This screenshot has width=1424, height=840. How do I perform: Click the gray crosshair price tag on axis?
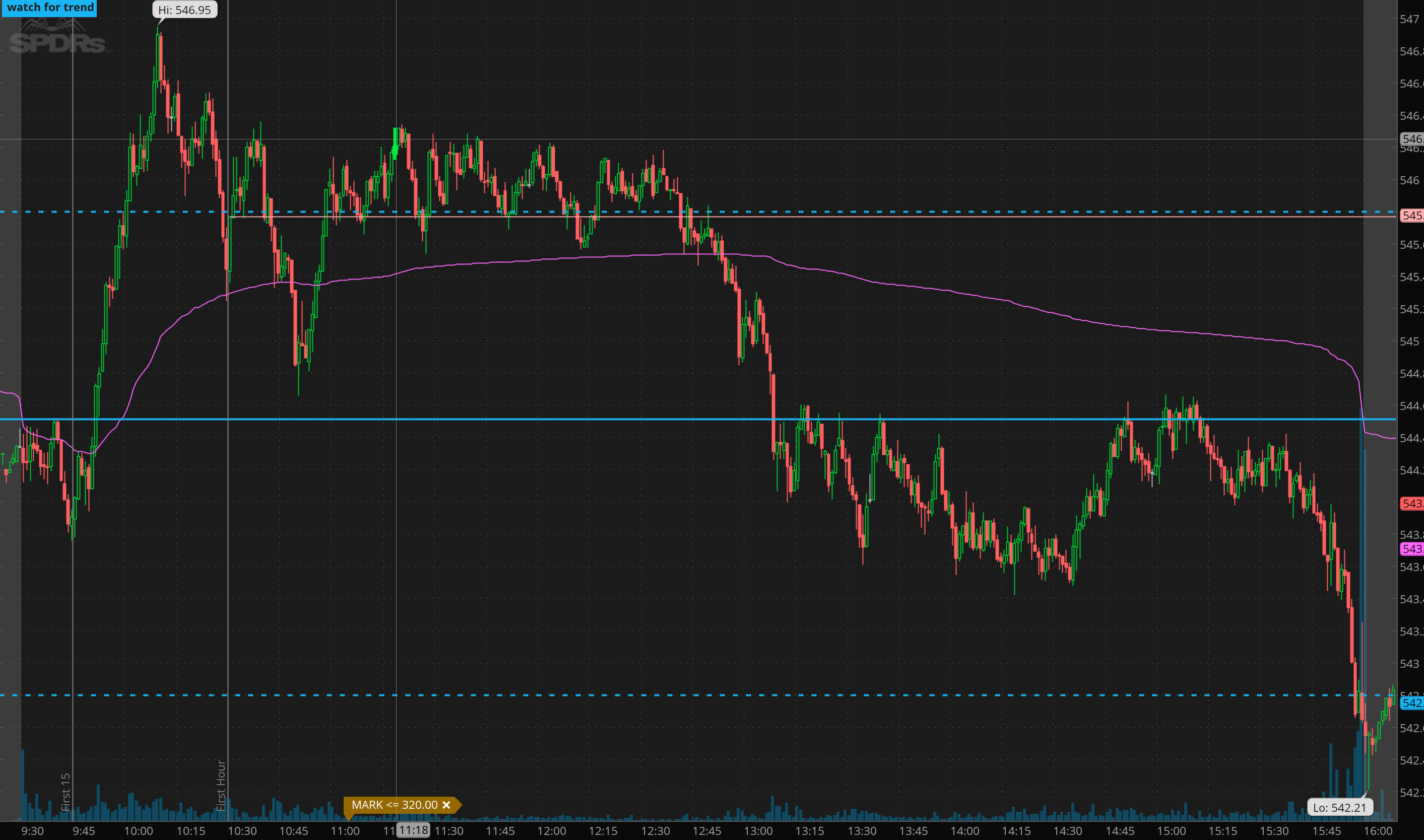1411,138
